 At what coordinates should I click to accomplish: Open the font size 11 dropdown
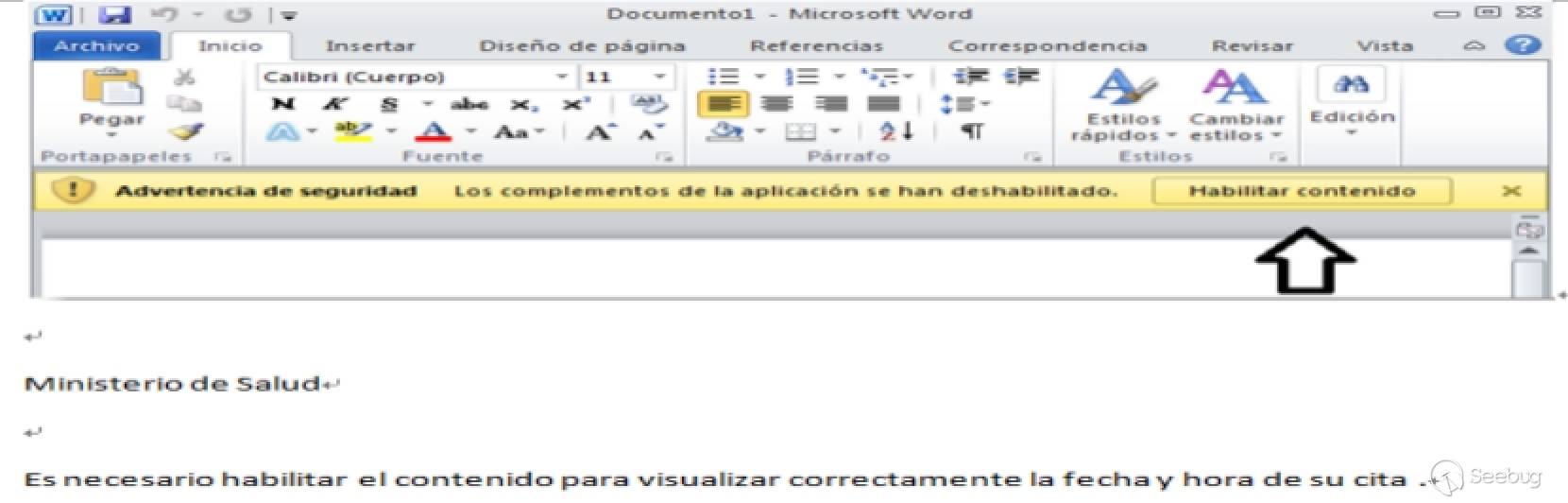click(659, 77)
